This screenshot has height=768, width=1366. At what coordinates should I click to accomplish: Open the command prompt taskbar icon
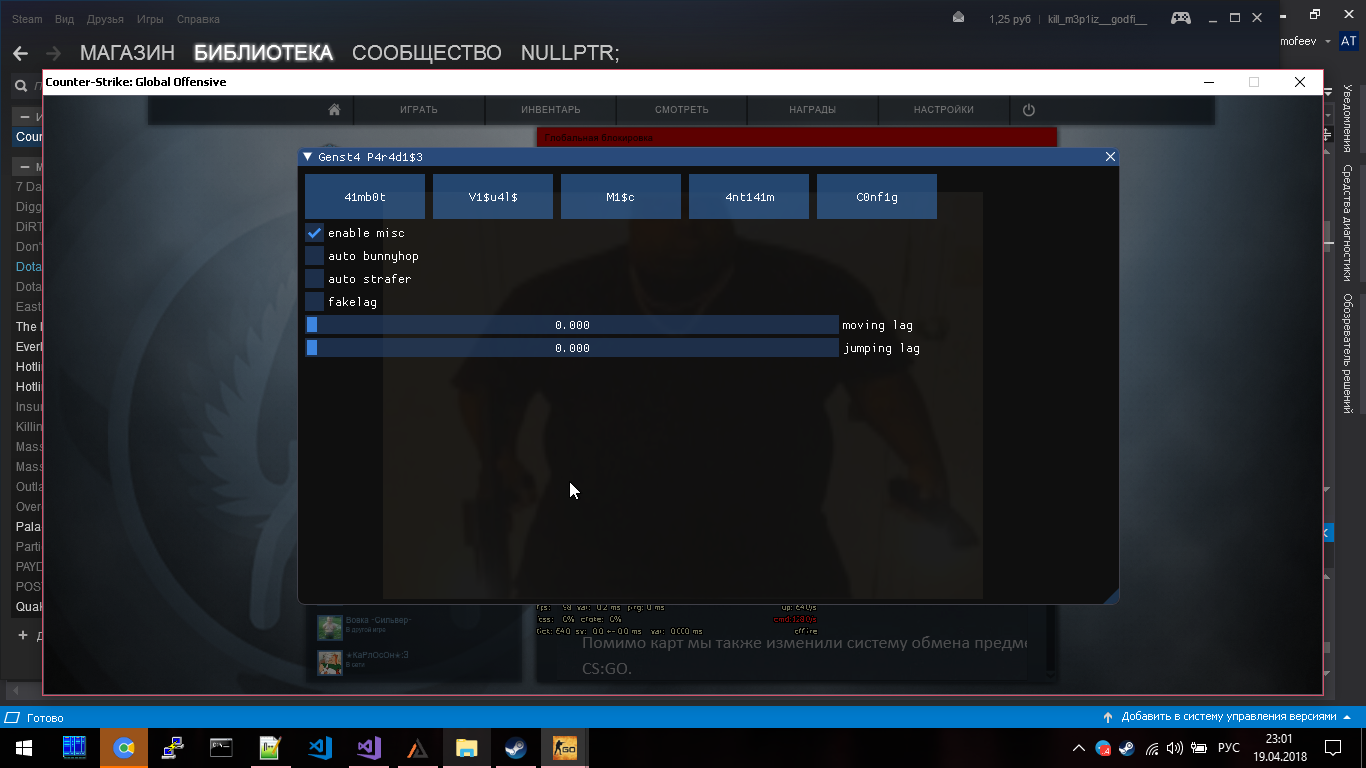pyautogui.click(x=221, y=748)
